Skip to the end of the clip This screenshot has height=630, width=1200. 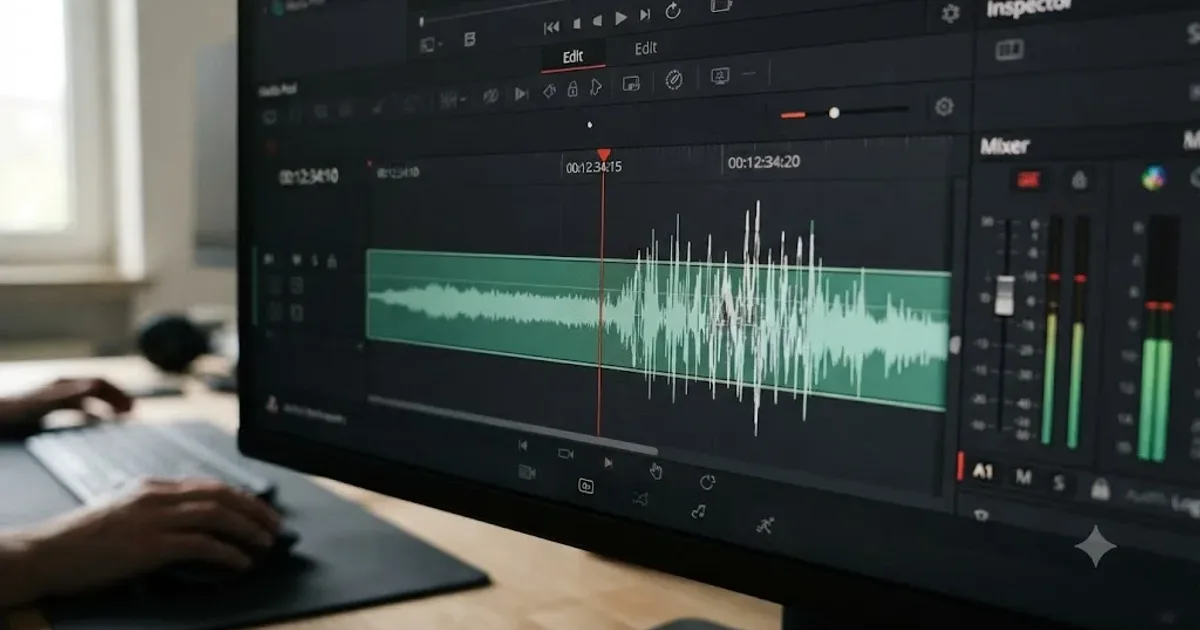(x=645, y=15)
